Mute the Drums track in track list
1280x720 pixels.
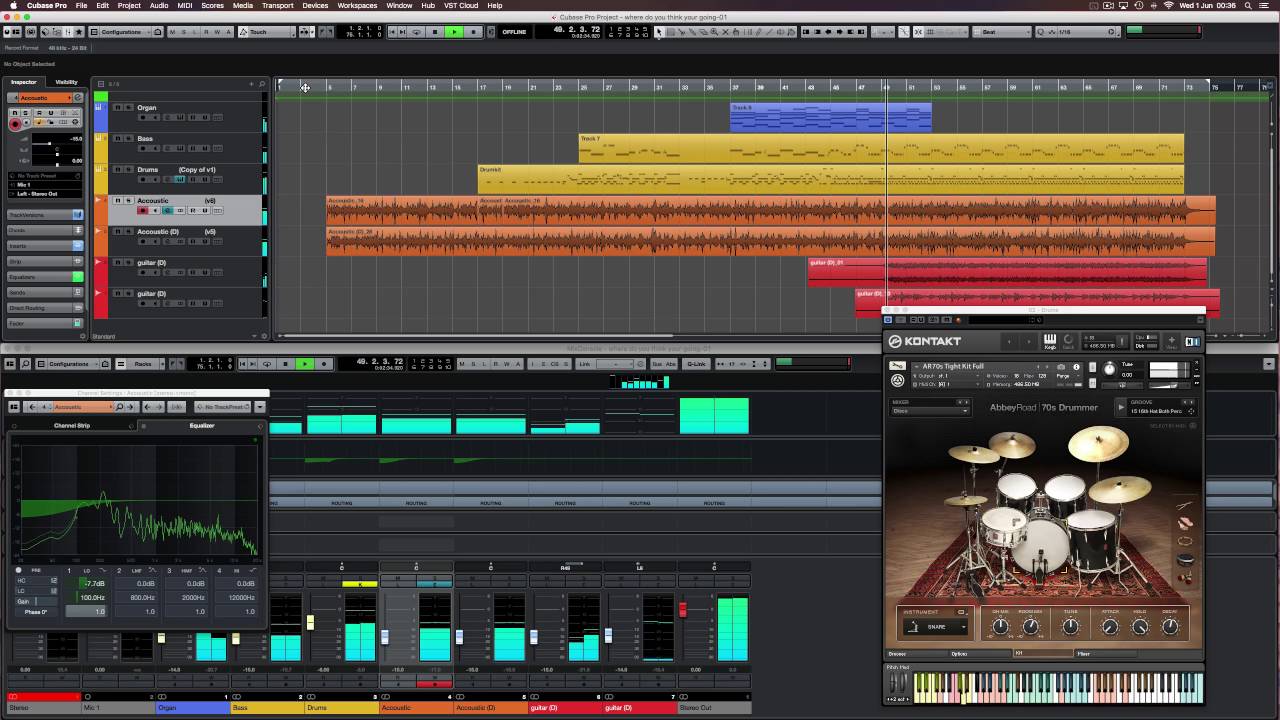tap(117, 169)
